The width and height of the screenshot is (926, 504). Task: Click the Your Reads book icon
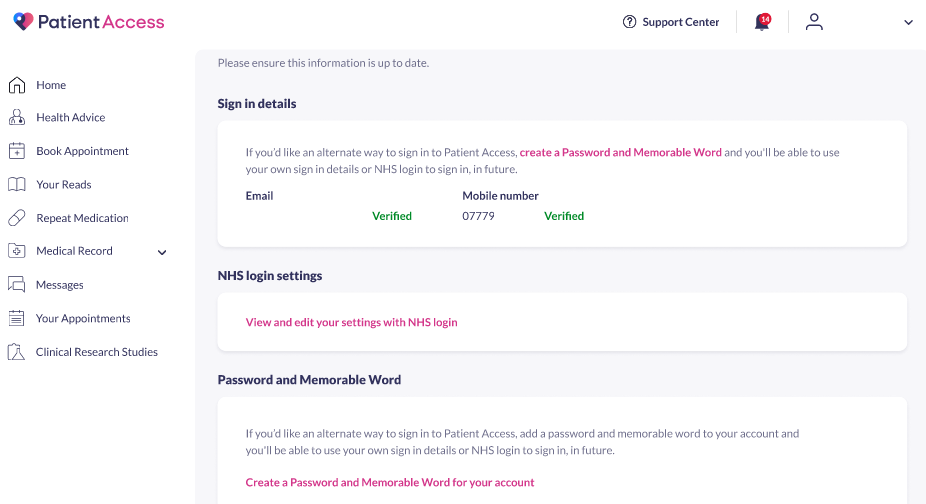click(x=16, y=185)
